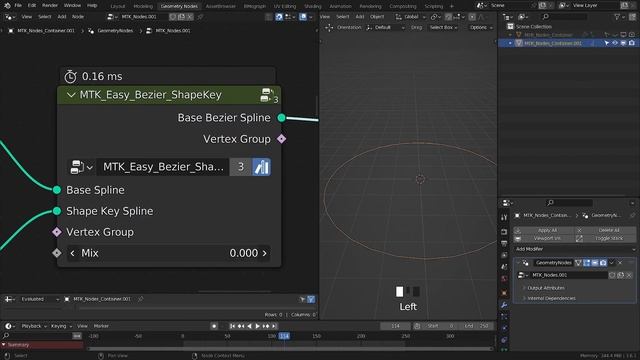Toggle GeometryNodes modifier edit mode display
Viewport: 640px width, 360px height.
tap(587, 263)
